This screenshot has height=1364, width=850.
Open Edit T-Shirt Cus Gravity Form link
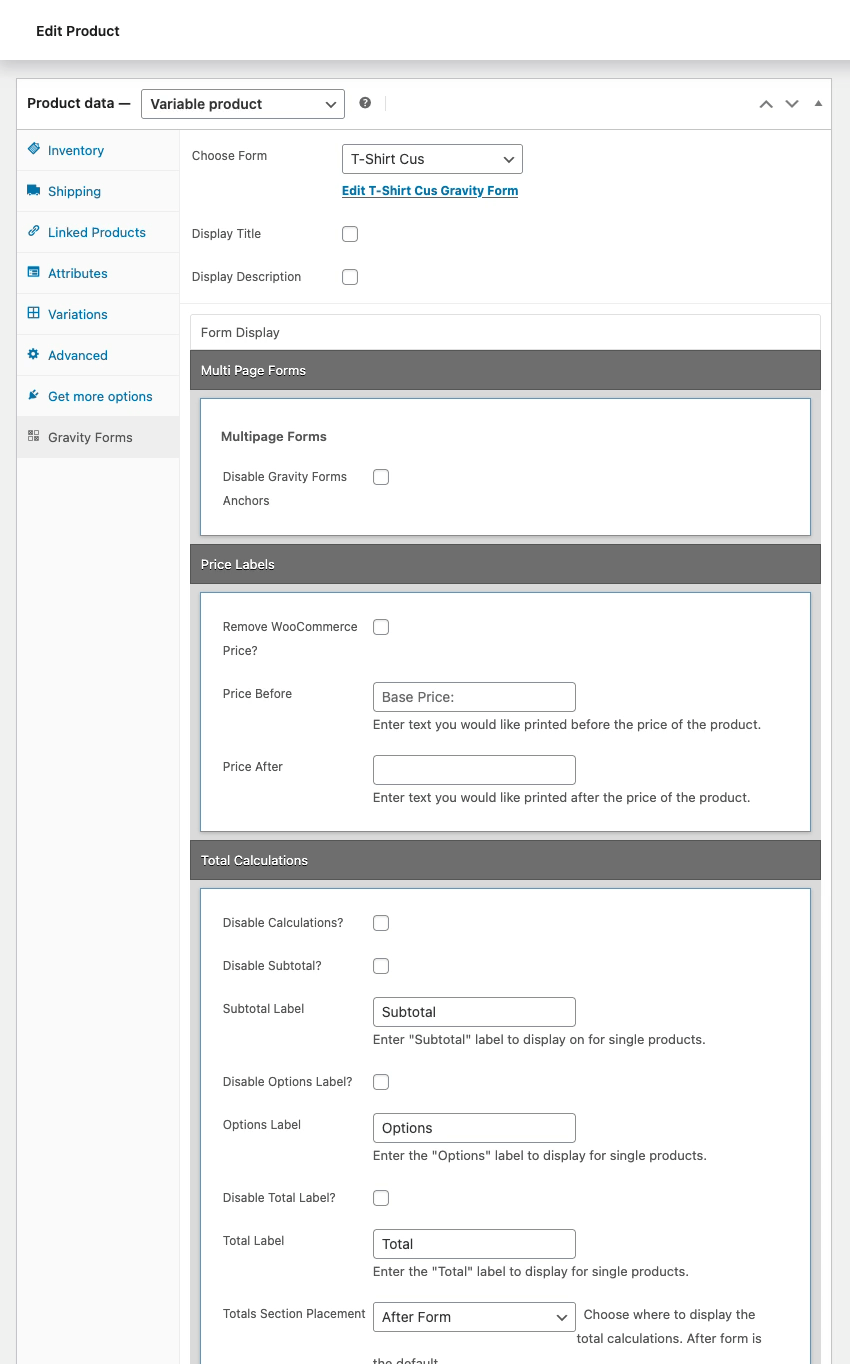[430, 190]
